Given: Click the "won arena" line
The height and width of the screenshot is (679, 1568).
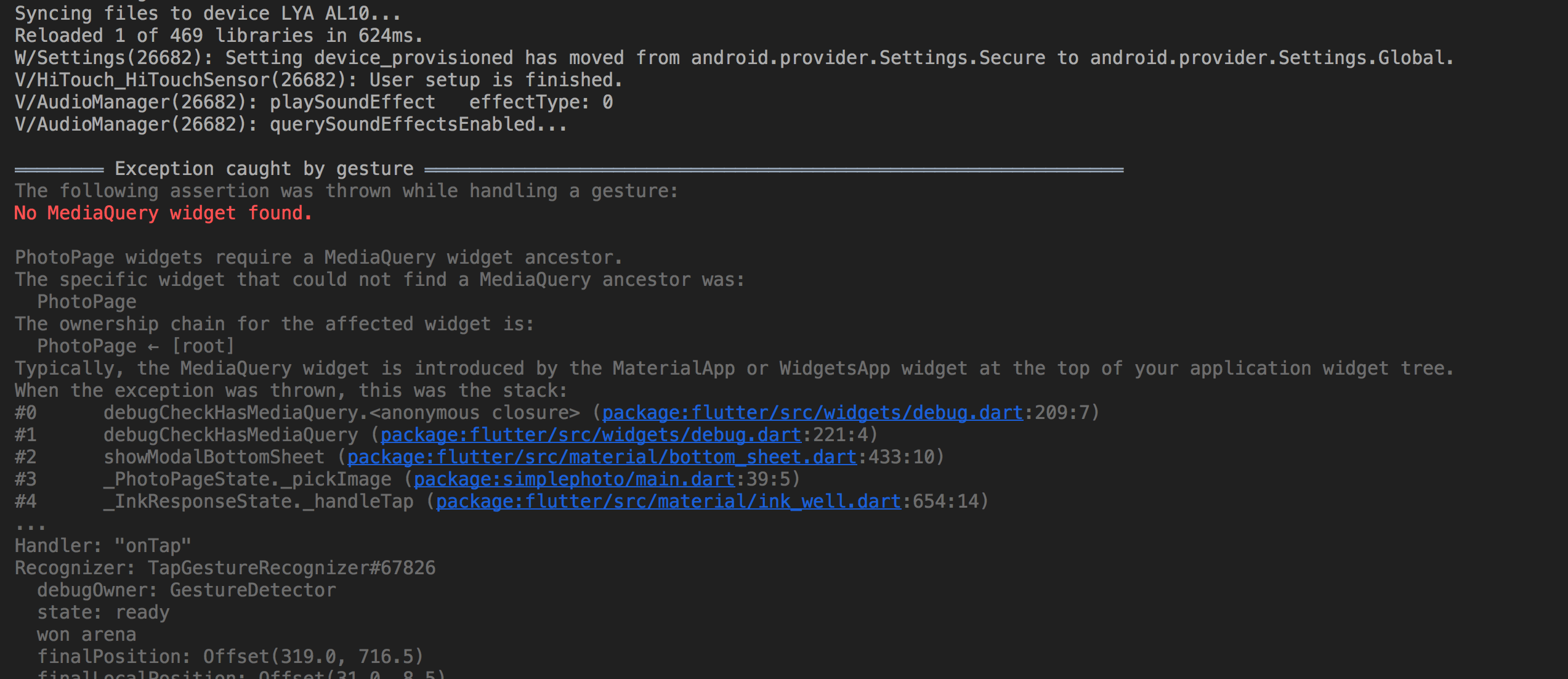Looking at the screenshot, I should pyautogui.click(x=86, y=635).
